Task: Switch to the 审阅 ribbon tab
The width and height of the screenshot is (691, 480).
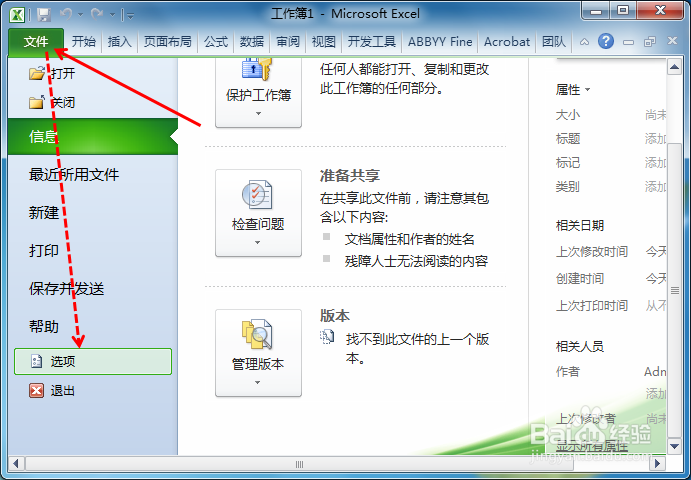Action: [288, 42]
